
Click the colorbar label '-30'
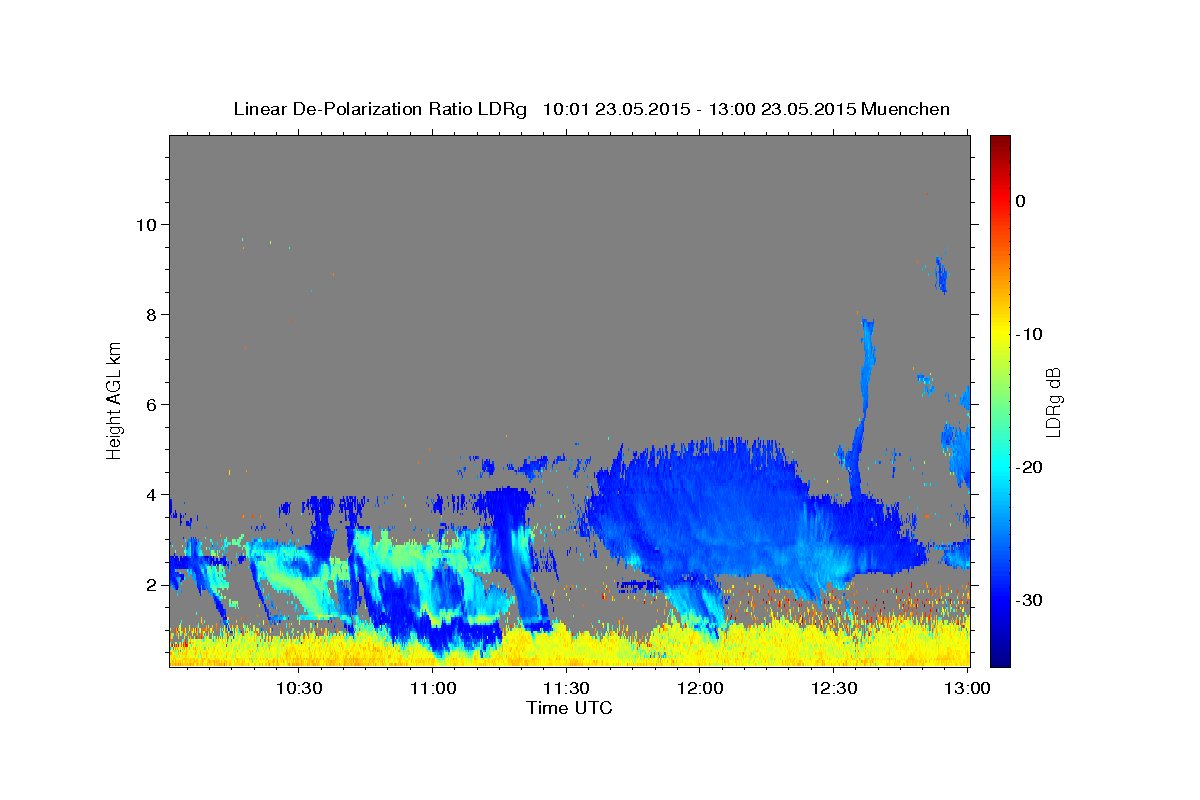click(1030, 600)
